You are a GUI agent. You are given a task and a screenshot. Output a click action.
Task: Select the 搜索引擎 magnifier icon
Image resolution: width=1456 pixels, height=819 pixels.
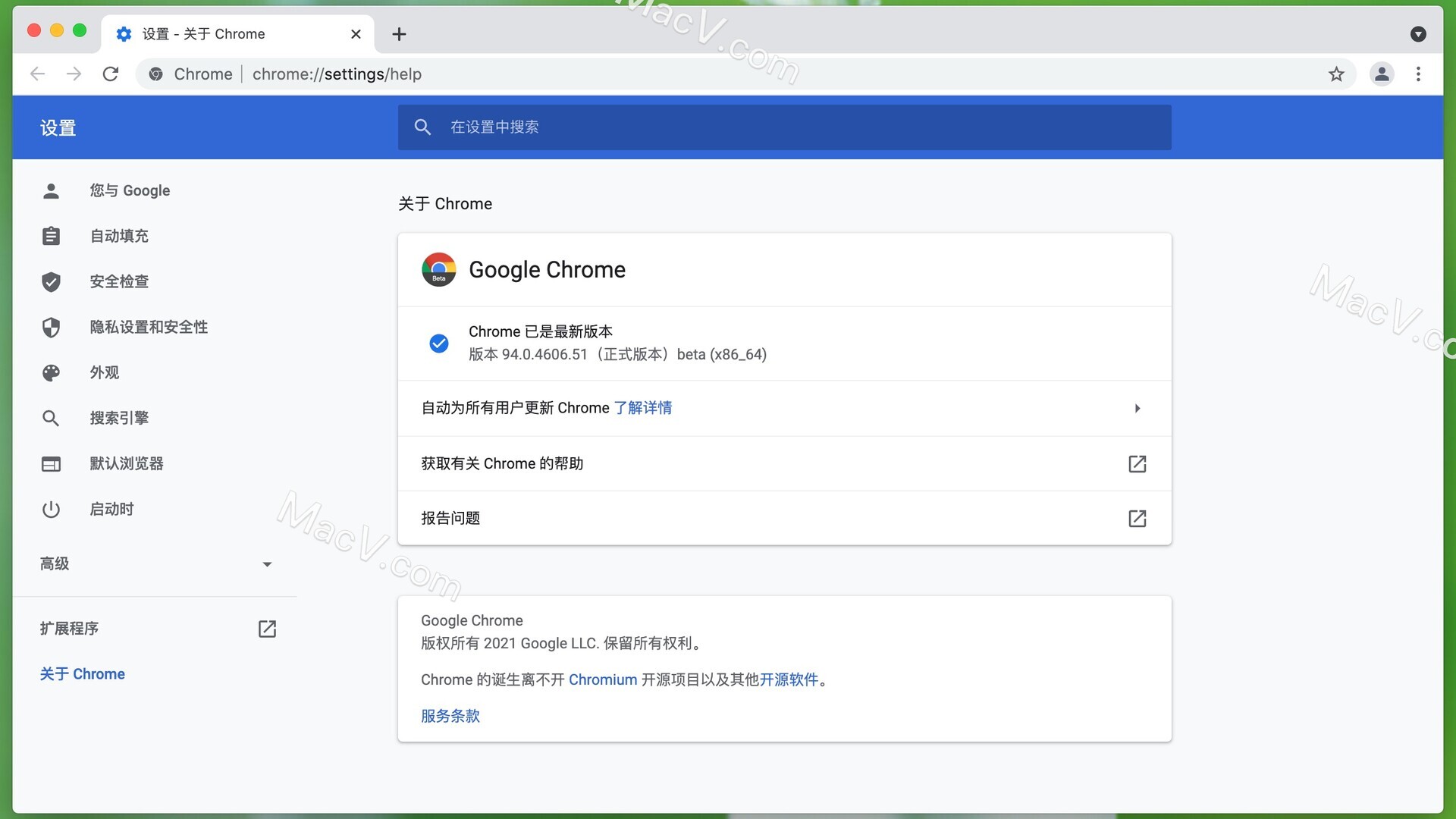tap(51, 418)
